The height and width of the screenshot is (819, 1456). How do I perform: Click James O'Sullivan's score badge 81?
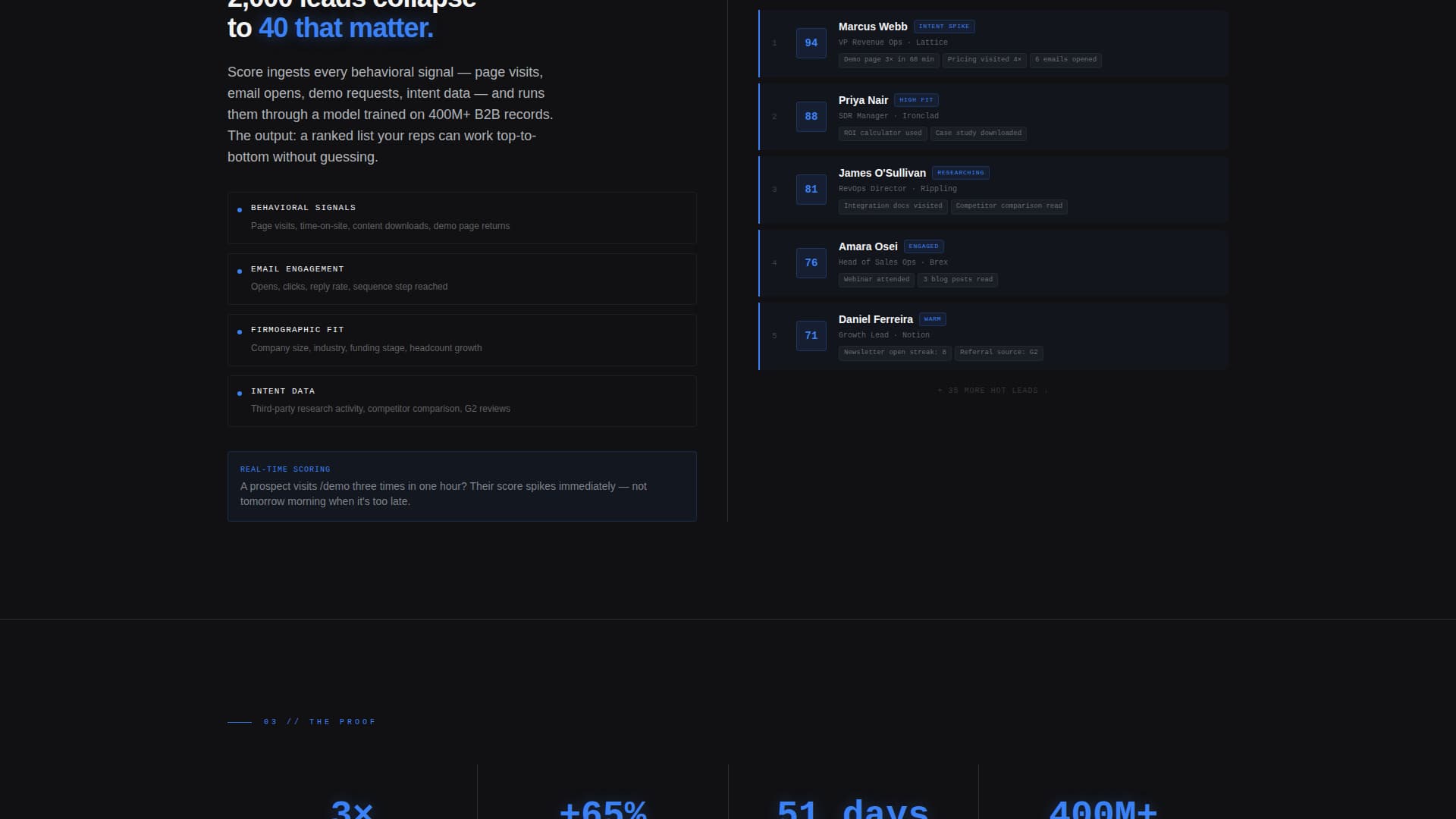click(x=811, y=190)
